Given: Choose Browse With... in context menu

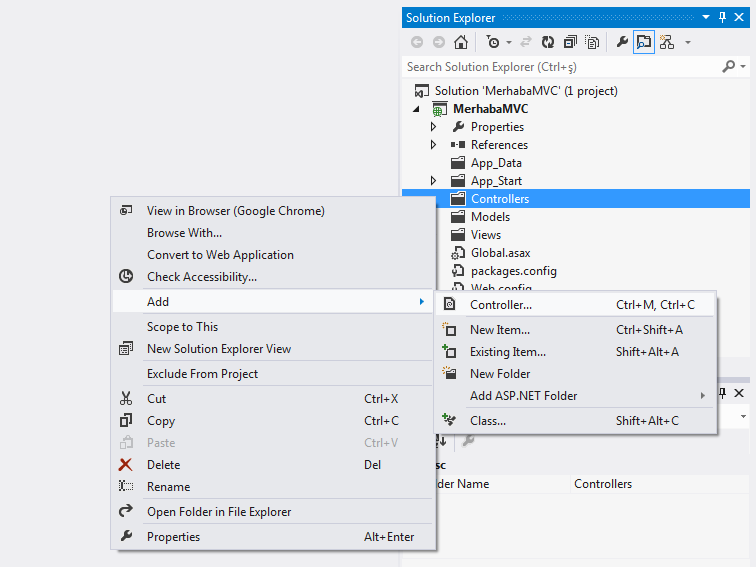Looking at the screenshot, I should point(273,233).
